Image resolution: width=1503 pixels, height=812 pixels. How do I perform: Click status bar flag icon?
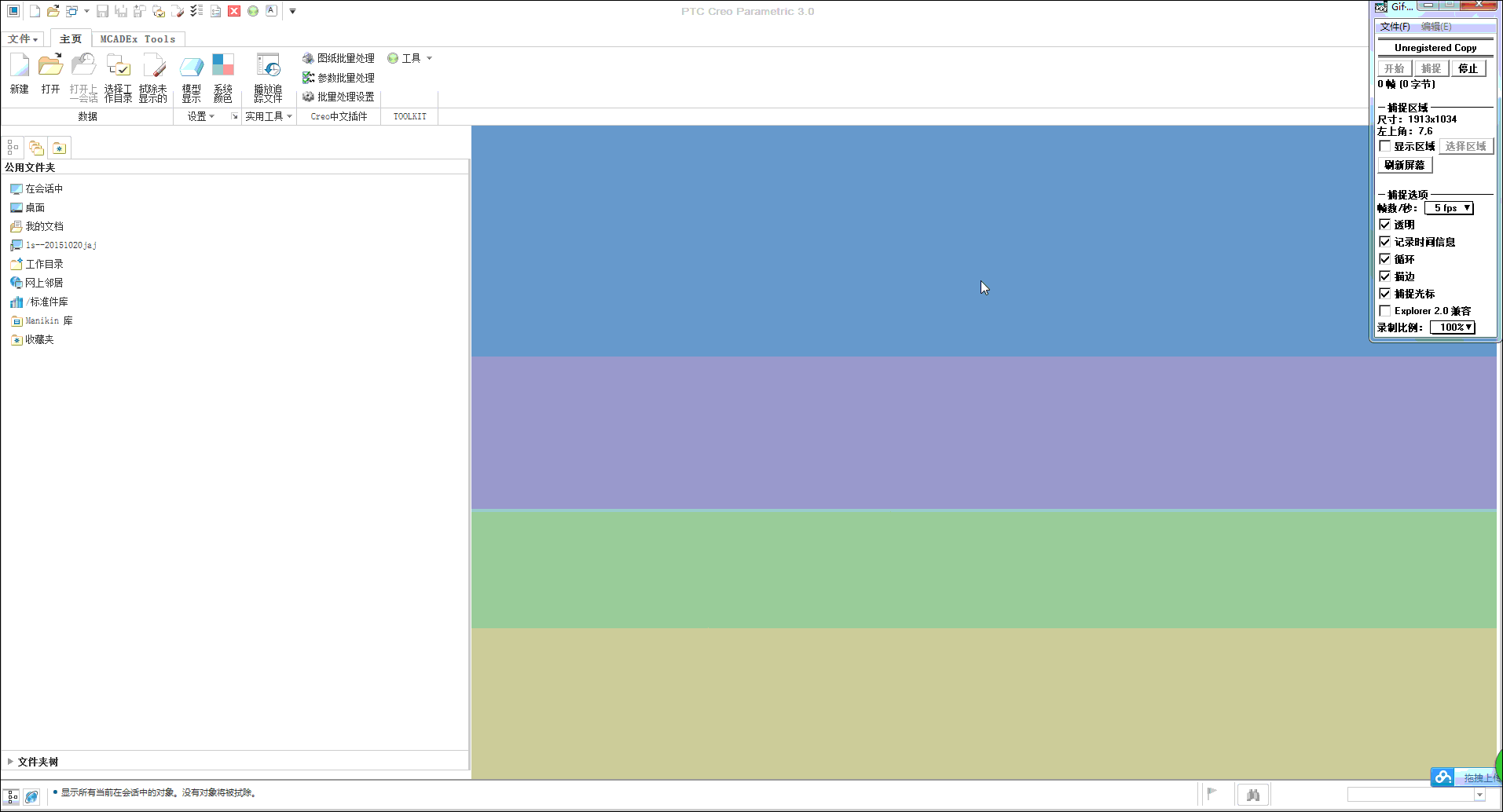point(1212,794)
